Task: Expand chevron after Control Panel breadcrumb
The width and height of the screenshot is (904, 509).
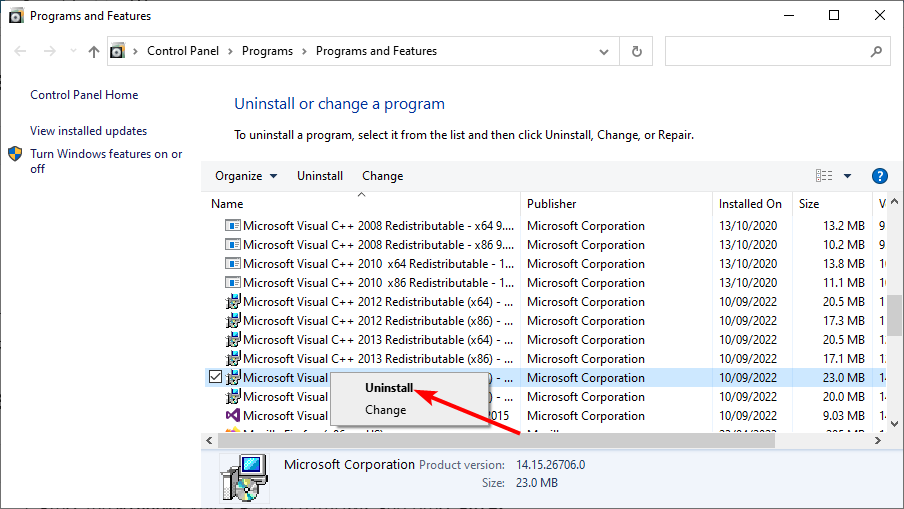Action: point(230,51)
